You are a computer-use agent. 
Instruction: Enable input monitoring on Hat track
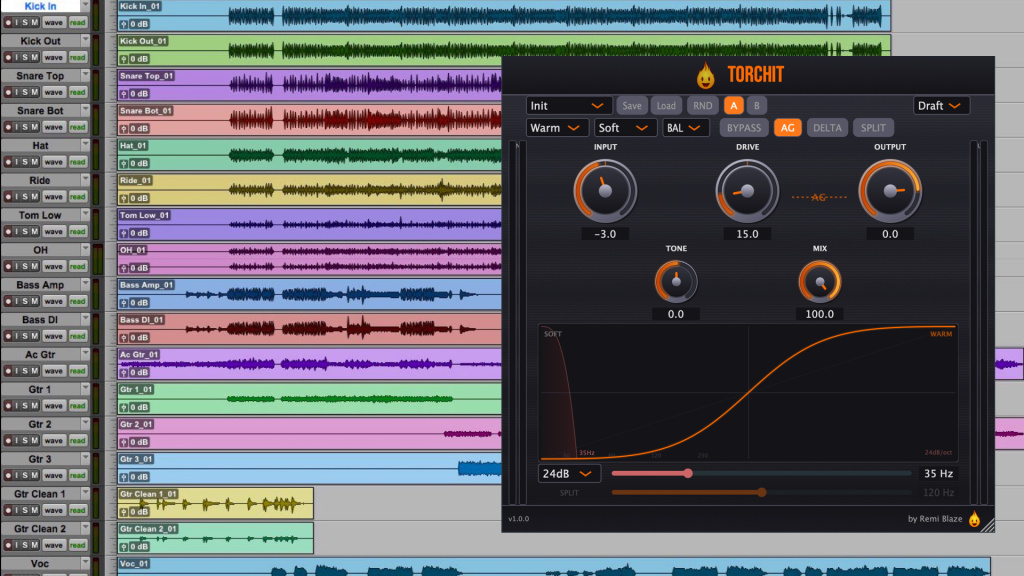pos(17,162)
